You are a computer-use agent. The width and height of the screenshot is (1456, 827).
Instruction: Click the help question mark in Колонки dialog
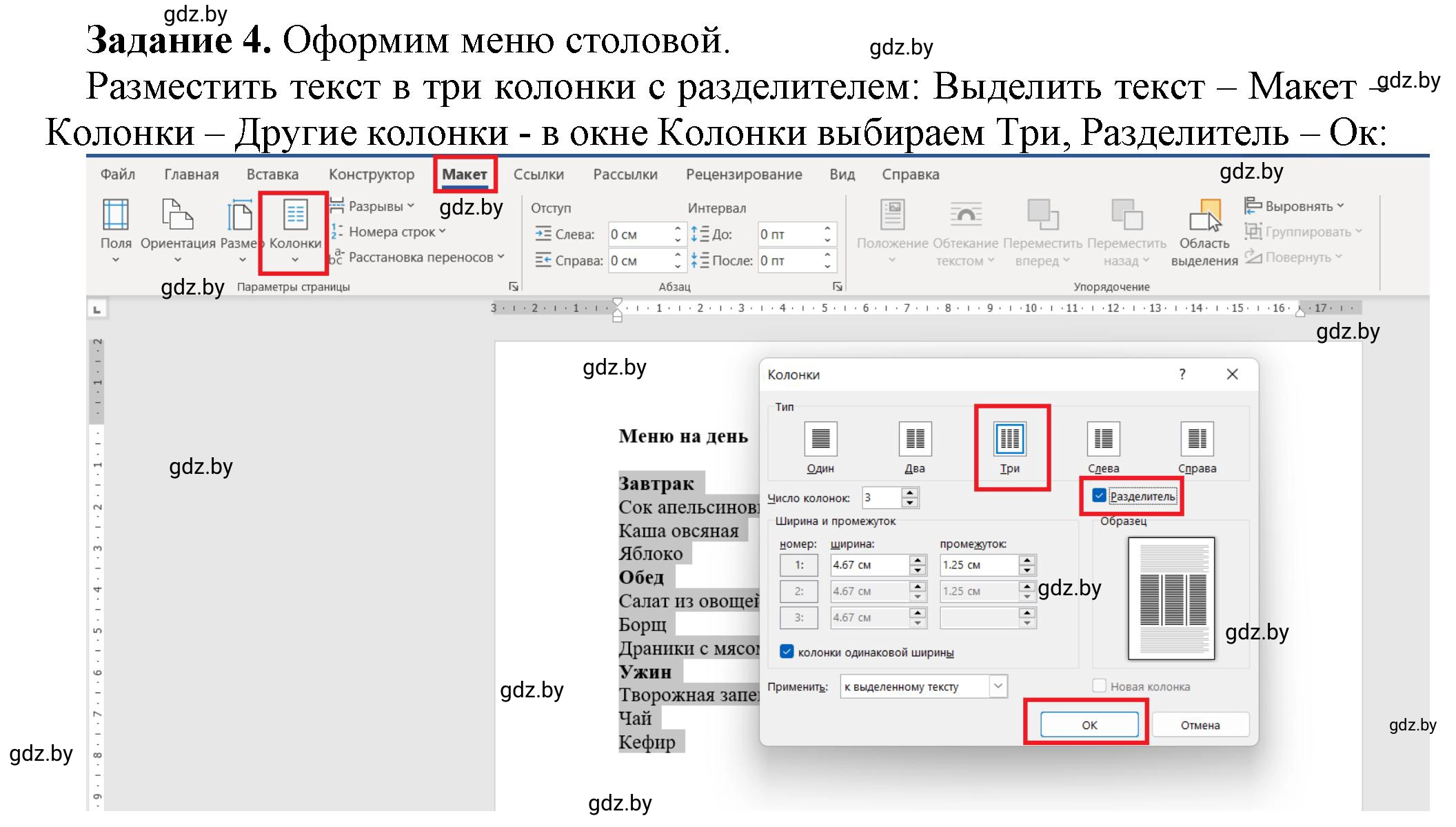(x=1182, y=375)
